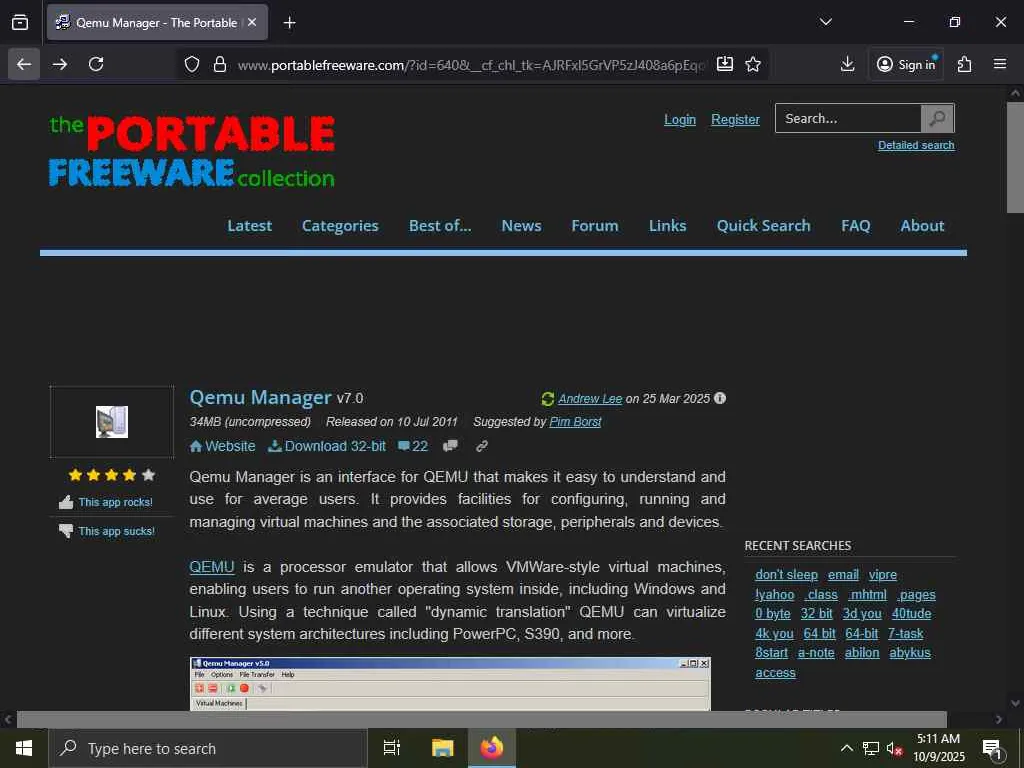
Task: Open the FAQ page
Action: tap(856, 225)
